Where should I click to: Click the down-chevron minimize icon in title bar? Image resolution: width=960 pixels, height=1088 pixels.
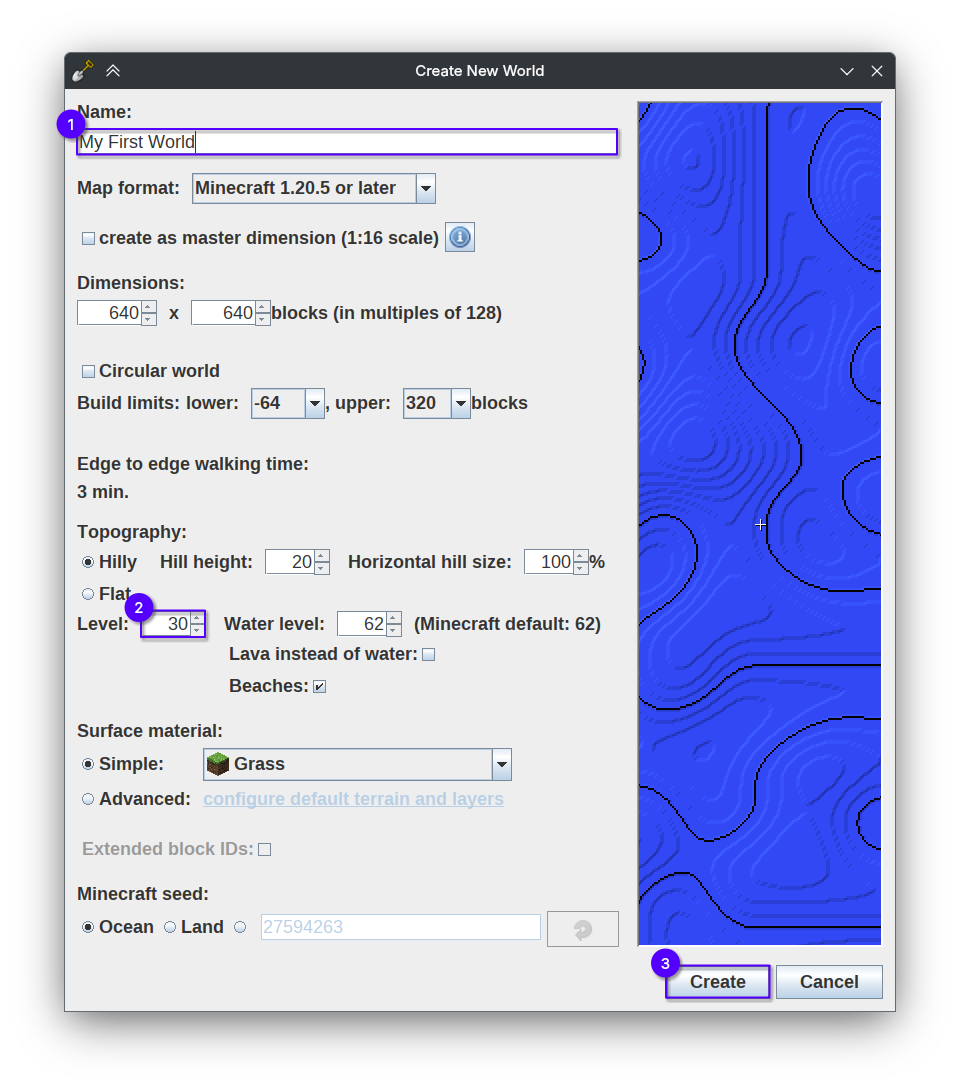(x=847, y=71)
